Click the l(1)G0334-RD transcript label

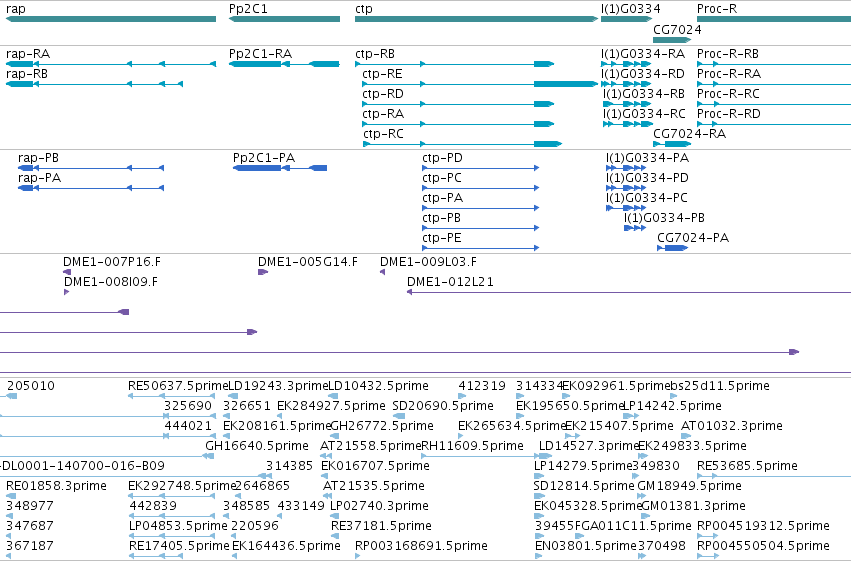coord(643,74)
